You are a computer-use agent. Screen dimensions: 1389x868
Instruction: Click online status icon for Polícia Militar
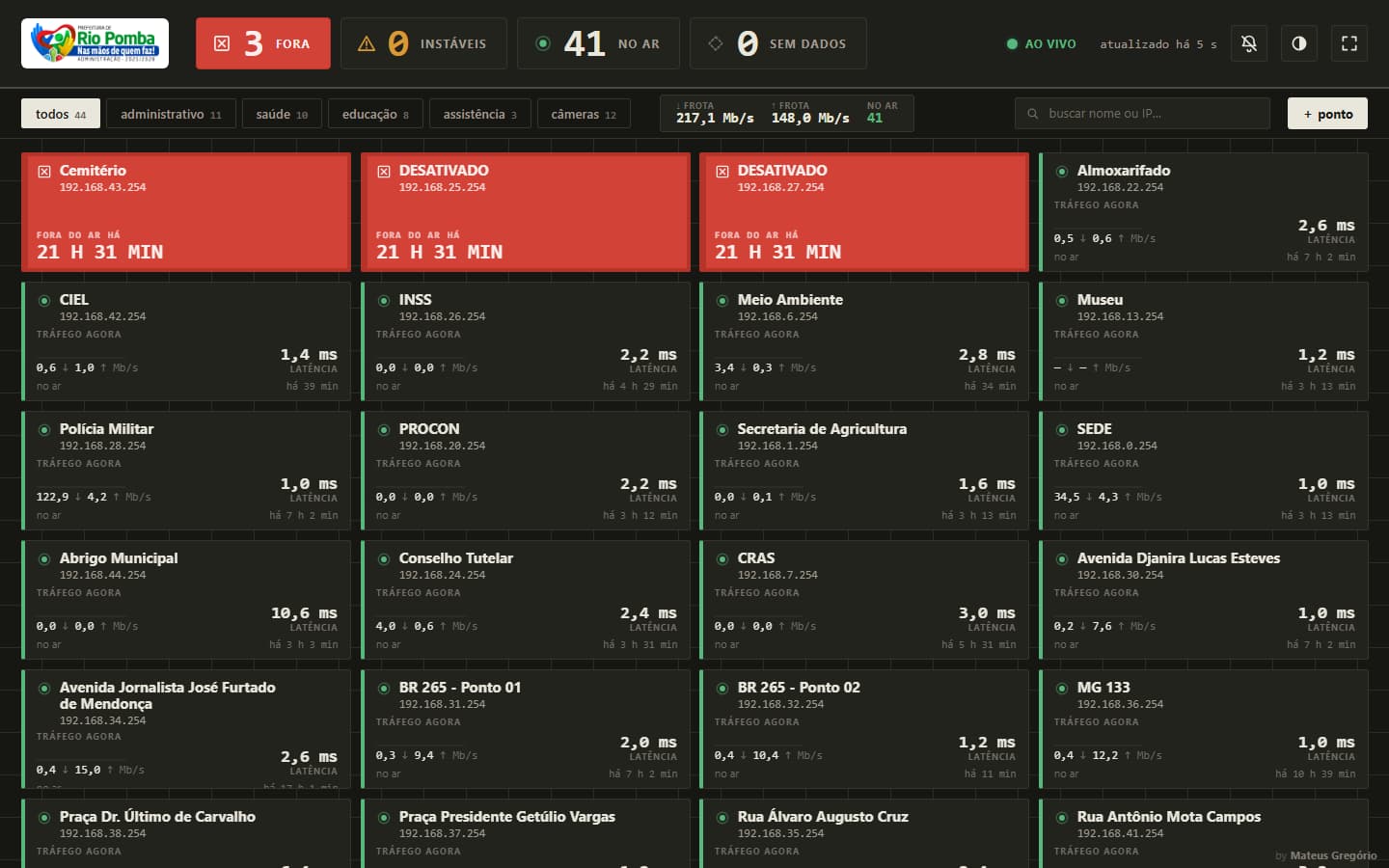[44, 429]
